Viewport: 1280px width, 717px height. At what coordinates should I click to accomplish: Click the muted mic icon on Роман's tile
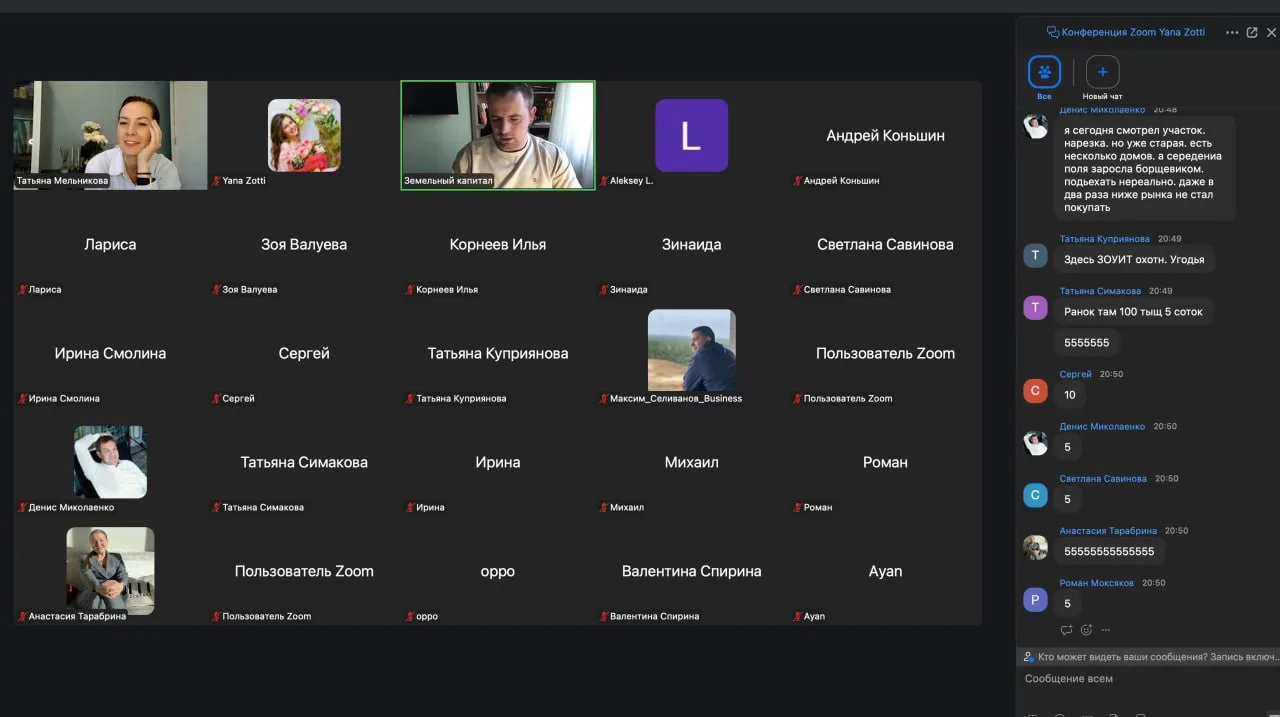tap(798, 508)
